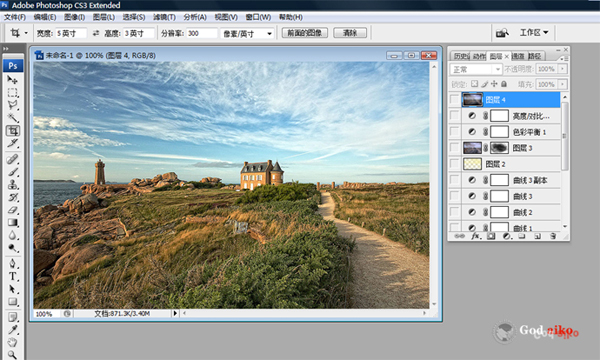The image size is (600, 360).
Task: Create a new layer group
Action: tap(522, 236)
